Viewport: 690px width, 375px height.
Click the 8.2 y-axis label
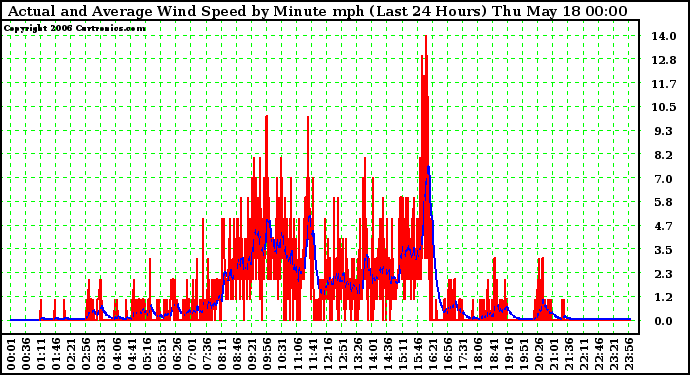[x=664, y=155]
